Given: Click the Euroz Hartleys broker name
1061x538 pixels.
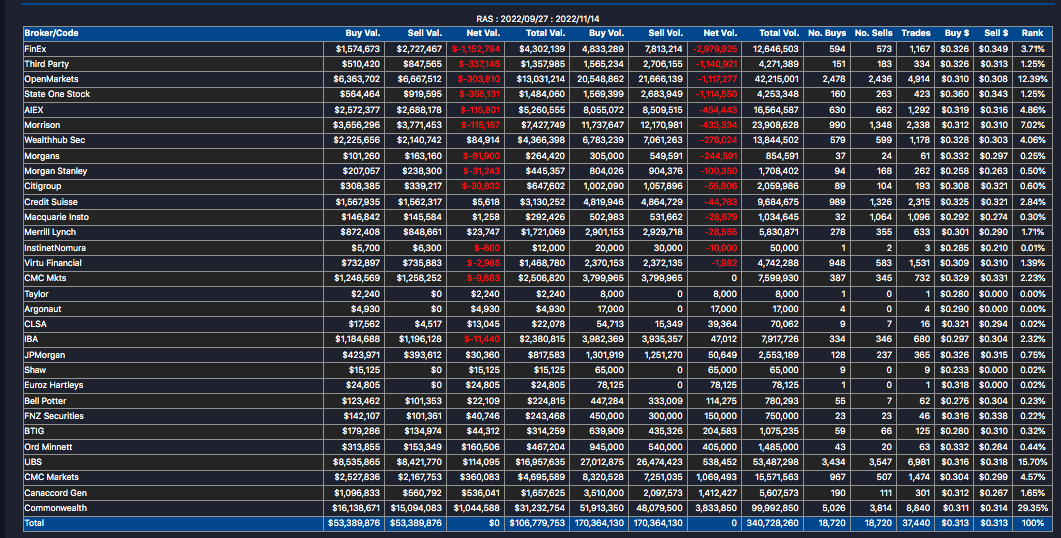Looking at the screenshot, I should (53, 385).
